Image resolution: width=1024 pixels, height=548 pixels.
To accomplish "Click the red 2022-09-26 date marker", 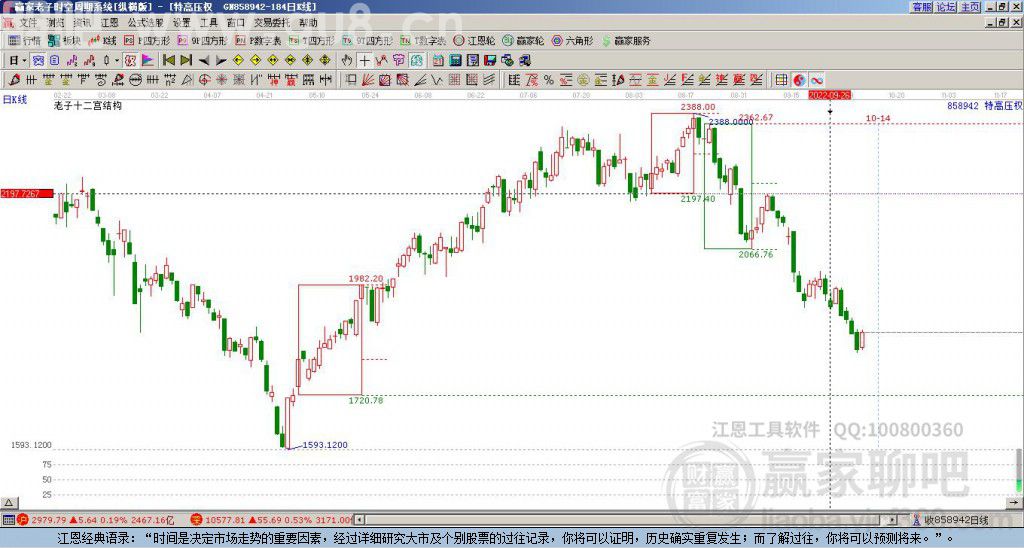I will [829, 95].
